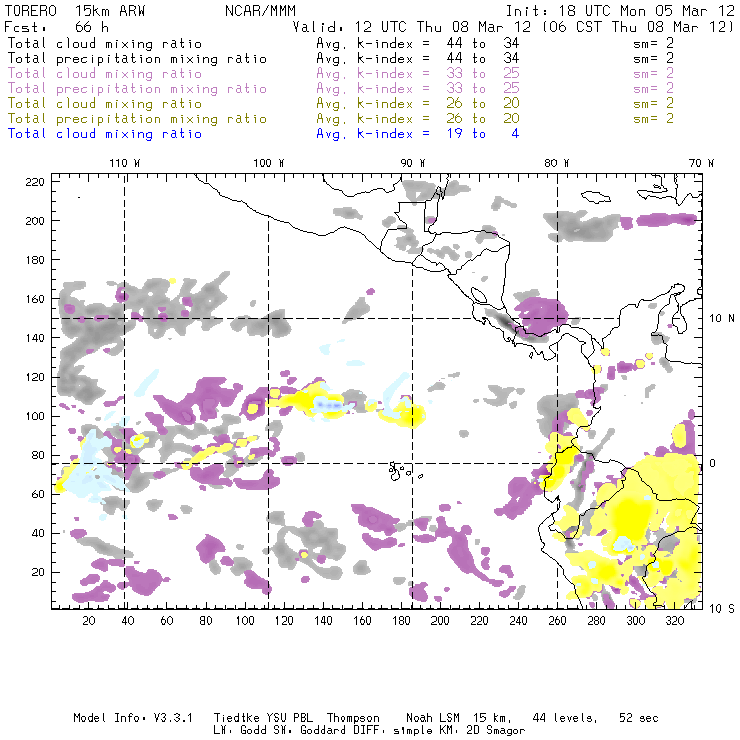Click the 'TORERO 15km ARW' title text
740x740 pixels.
tap(75, 11)
